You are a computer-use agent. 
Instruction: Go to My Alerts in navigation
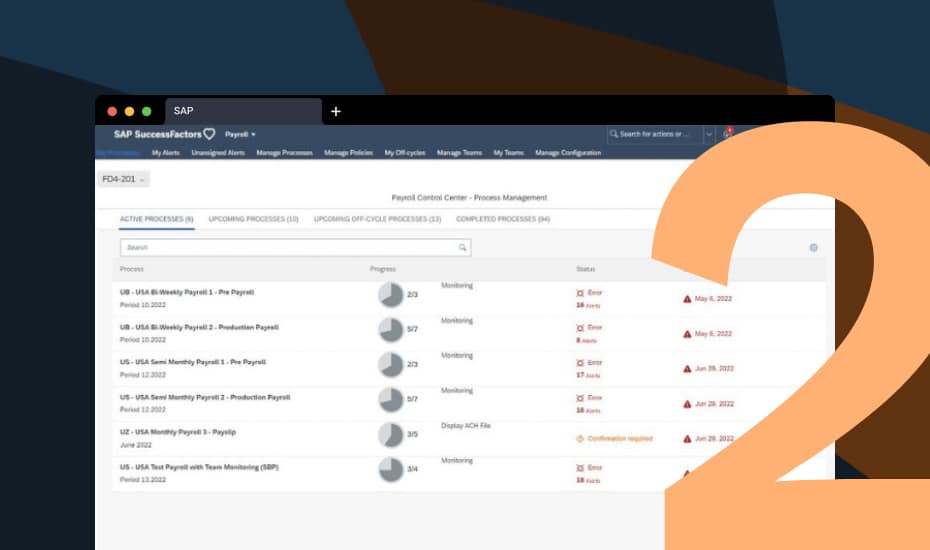(165, 153)
